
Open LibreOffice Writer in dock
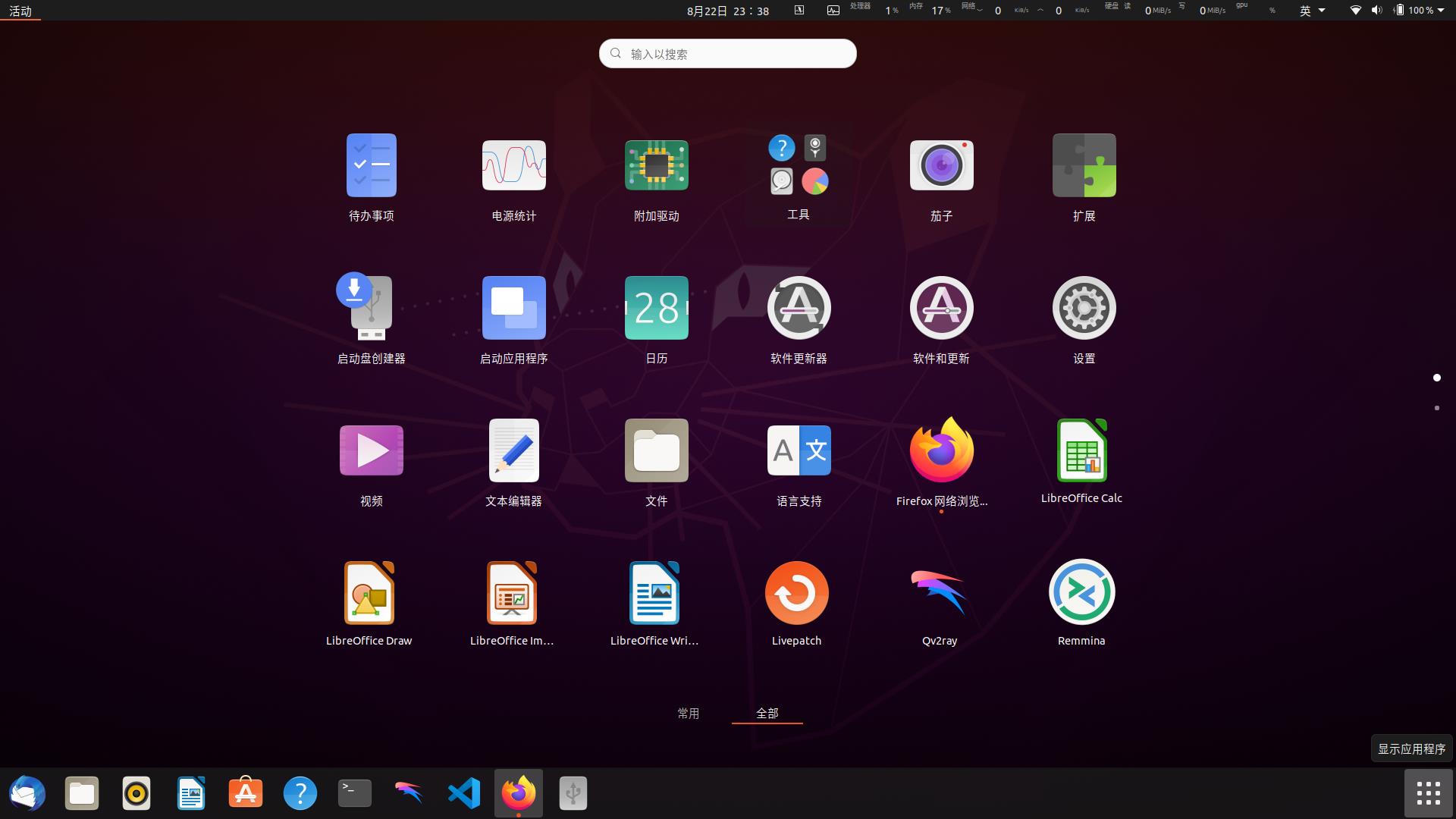click(191, 793)
